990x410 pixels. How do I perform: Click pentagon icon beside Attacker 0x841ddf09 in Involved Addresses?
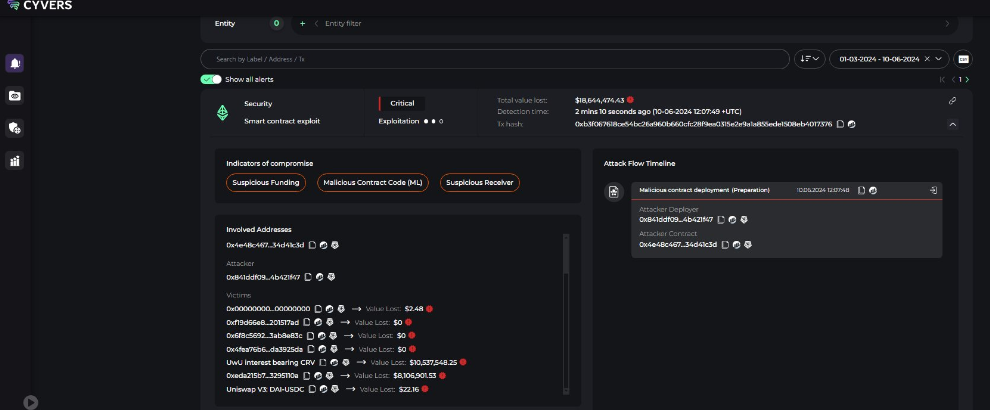(x=331, y=277)
